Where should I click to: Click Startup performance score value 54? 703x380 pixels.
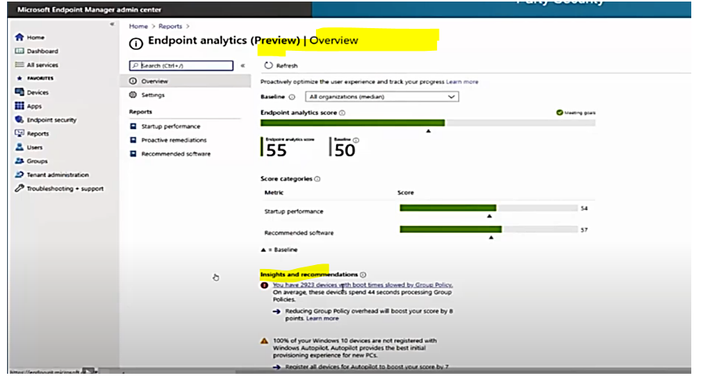tap(584, 208)
